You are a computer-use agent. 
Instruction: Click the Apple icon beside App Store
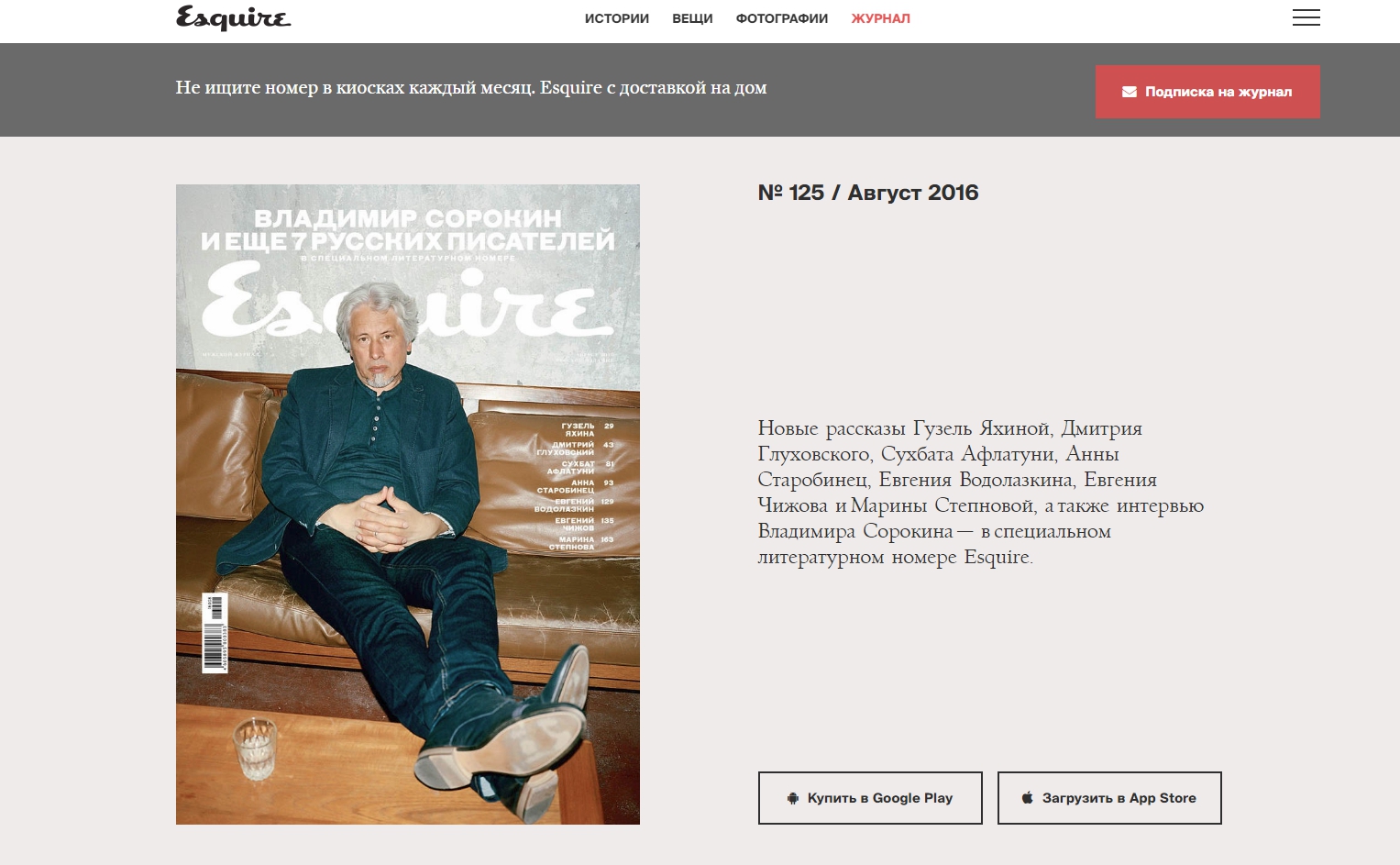point(1028,798)
